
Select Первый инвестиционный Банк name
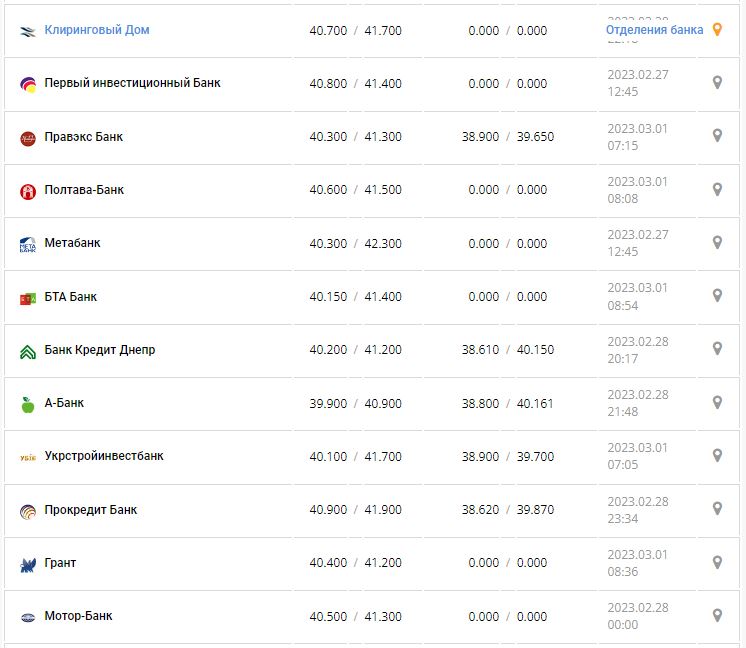tap(132, 83)
